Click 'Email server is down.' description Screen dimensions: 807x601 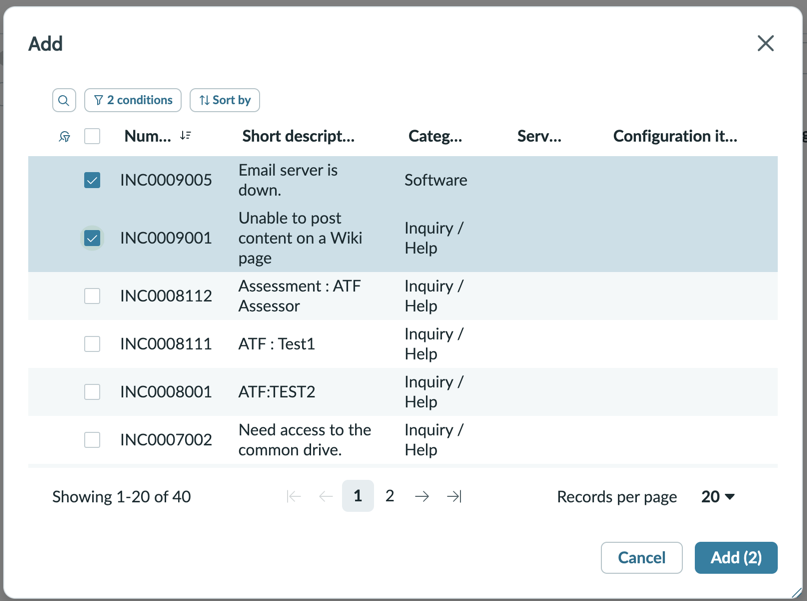[x=288, y=180]
